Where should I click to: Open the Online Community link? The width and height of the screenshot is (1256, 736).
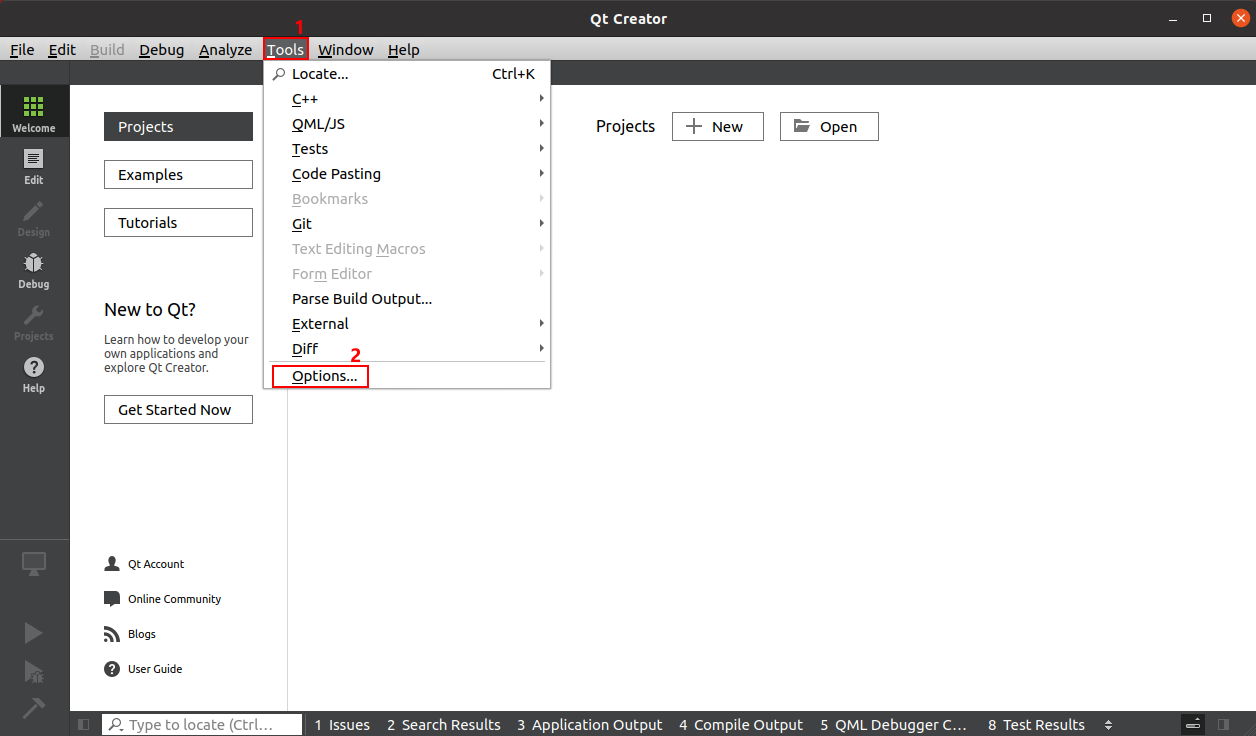tap(174, 599)
